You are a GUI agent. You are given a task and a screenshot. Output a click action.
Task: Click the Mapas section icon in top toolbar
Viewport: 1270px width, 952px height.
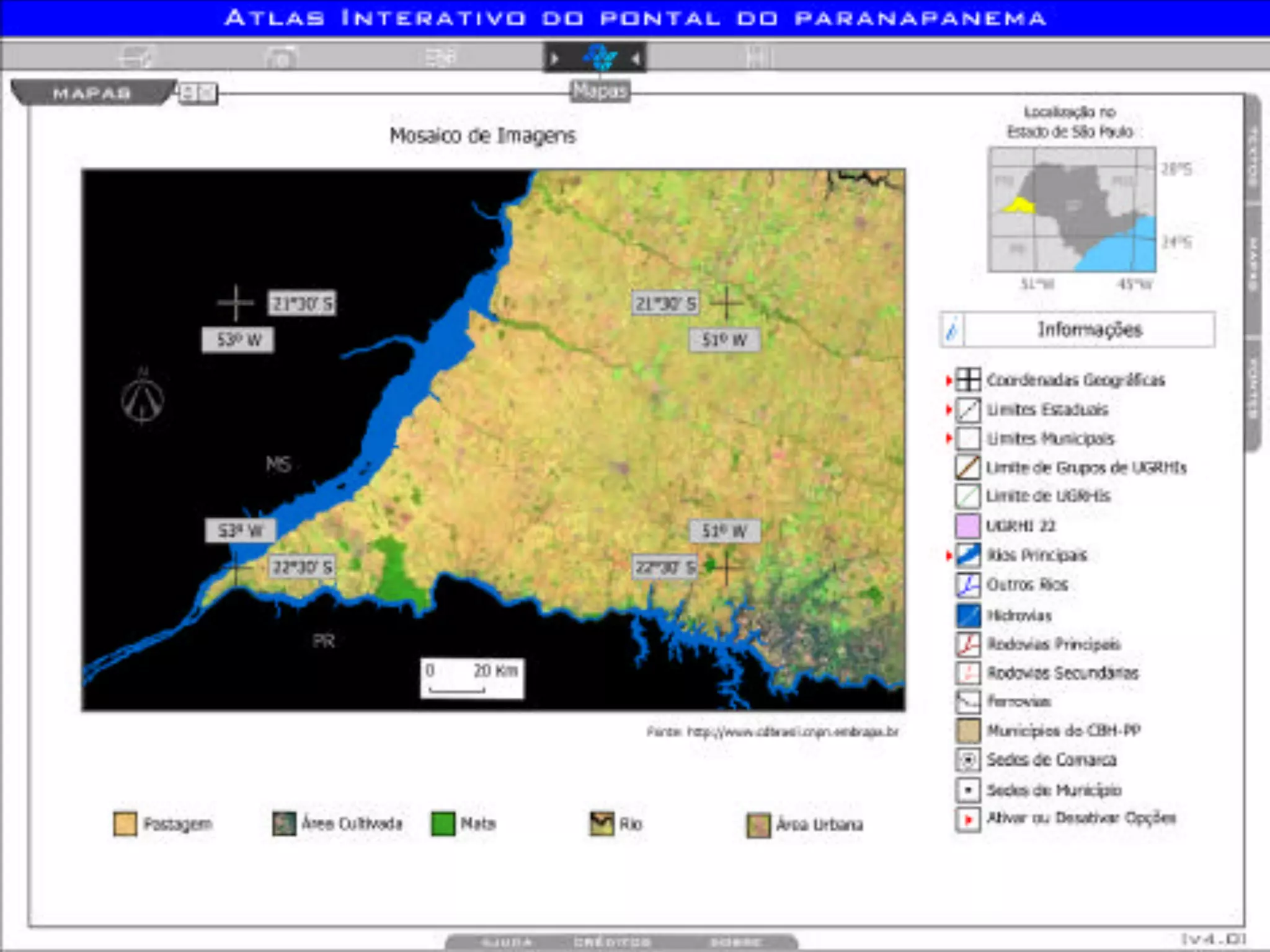point(599,58)
